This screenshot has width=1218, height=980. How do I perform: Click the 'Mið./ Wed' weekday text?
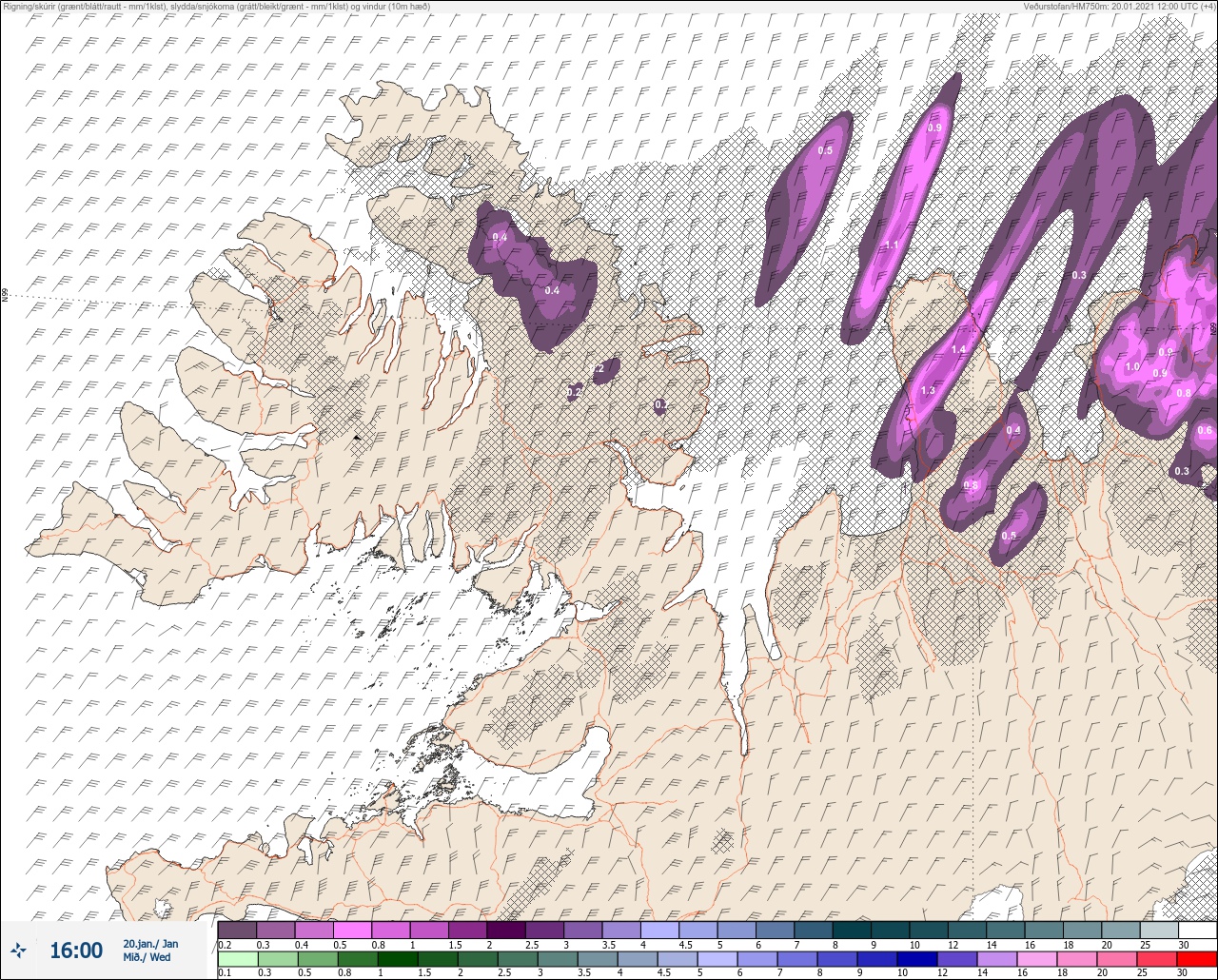pyautogui.click(x=147, y=957)
